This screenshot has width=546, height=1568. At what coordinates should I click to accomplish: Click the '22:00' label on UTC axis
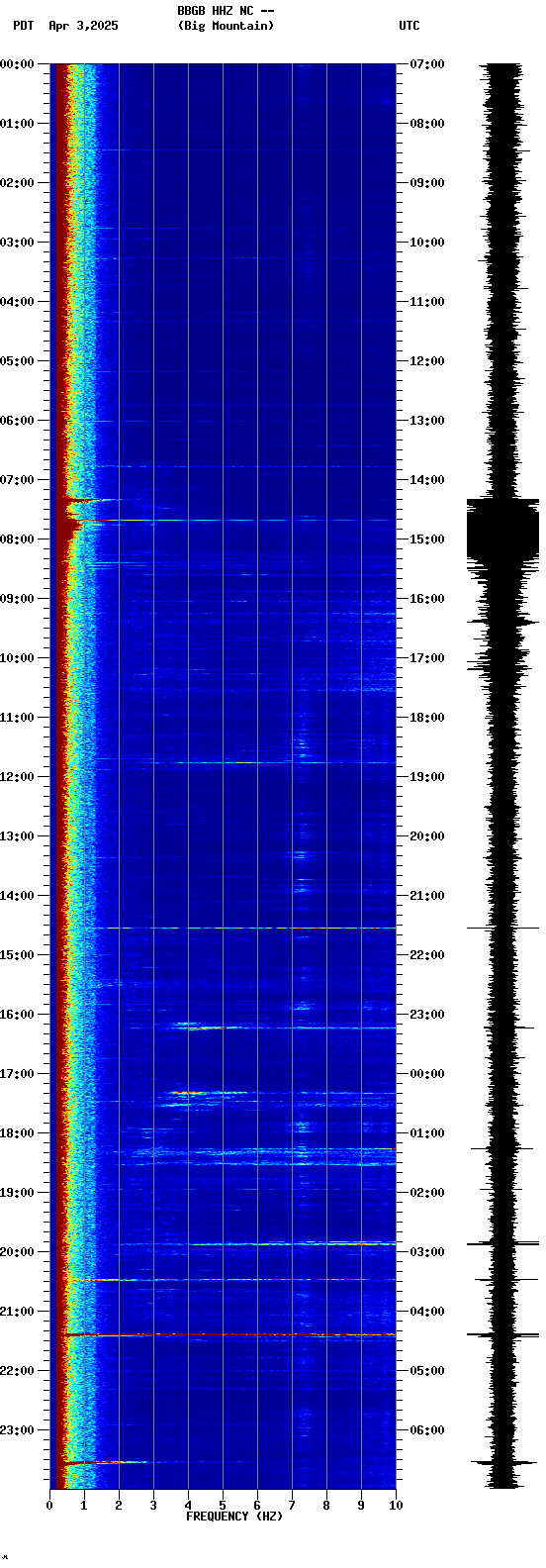[x=427, y=955]
